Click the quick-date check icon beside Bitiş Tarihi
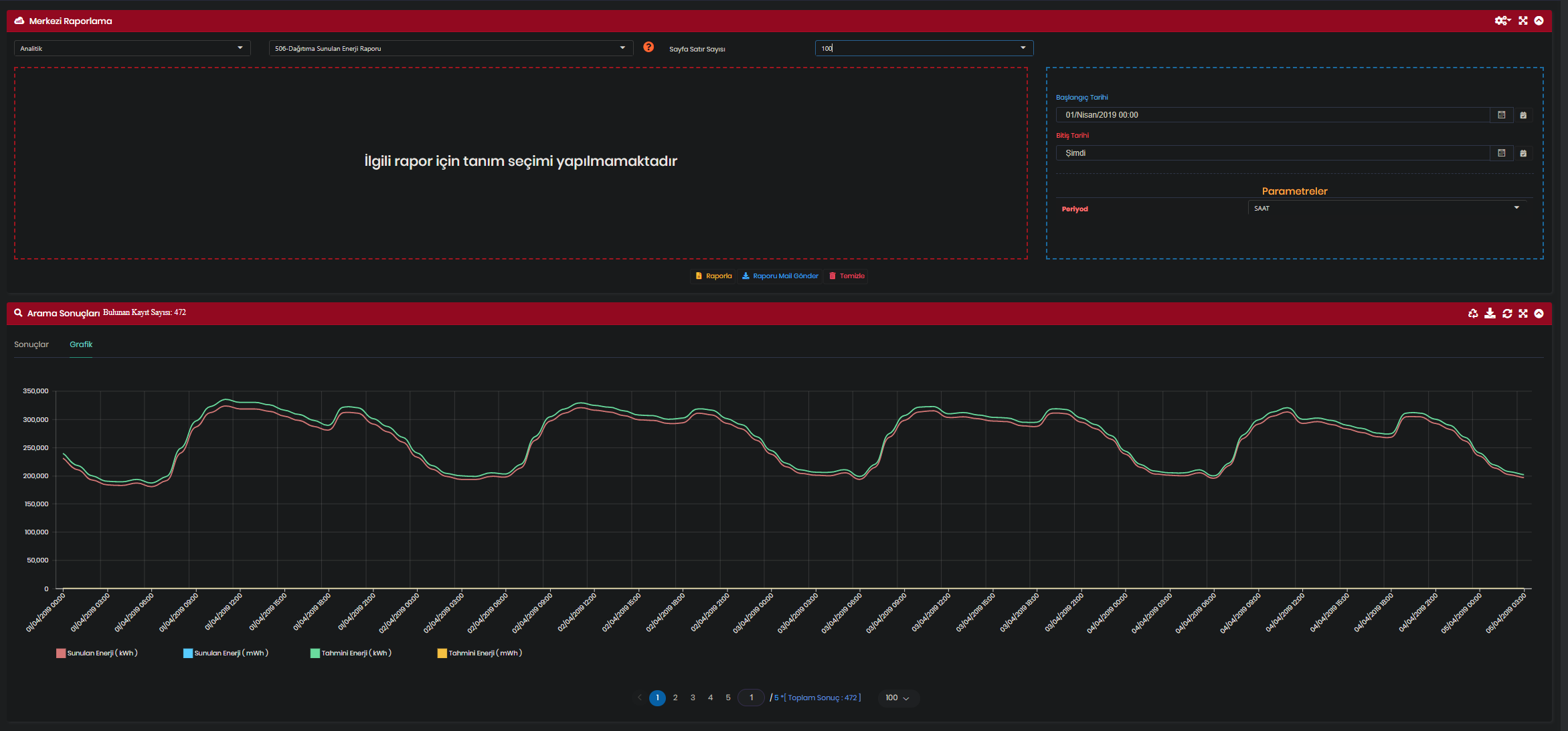Viewport: 1568px width, 731px height. tap(1523, 153)
